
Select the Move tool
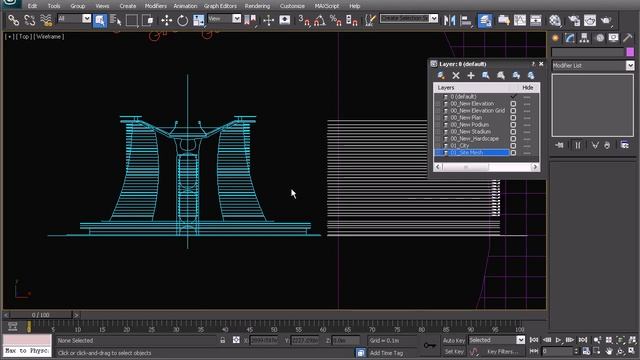167,20
